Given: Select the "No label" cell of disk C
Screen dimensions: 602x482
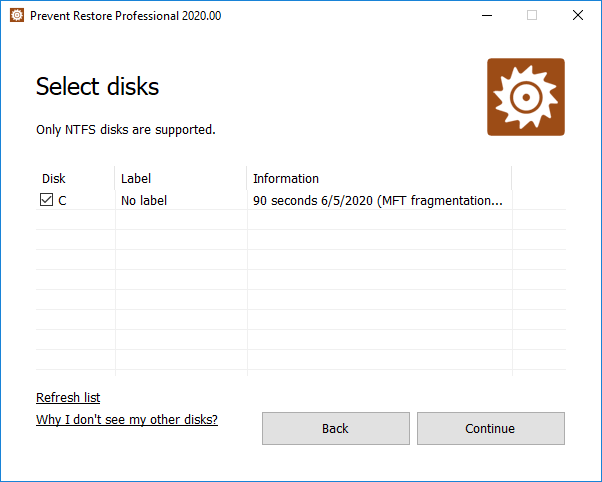Looking at the screenshot, I should coord(144,200).
